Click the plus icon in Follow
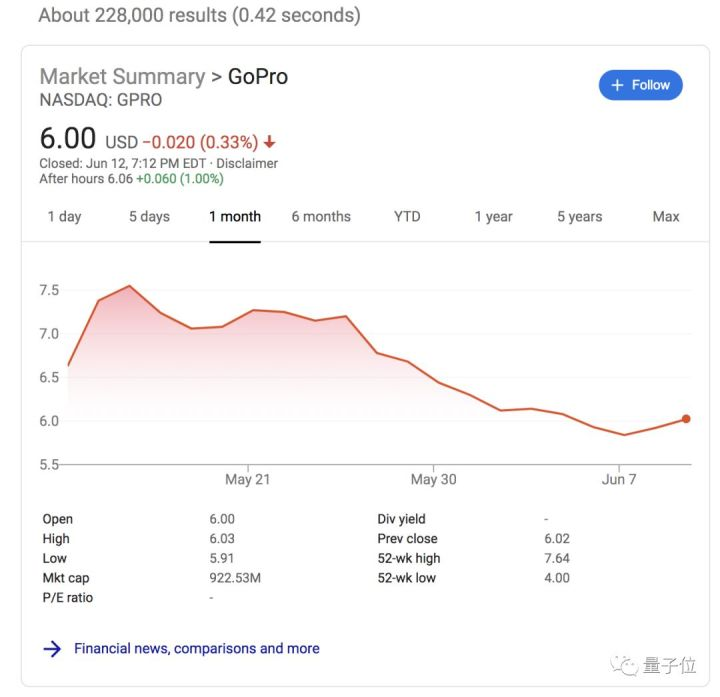The width and height of the screenshot is (720, 697). coord(617,85)
